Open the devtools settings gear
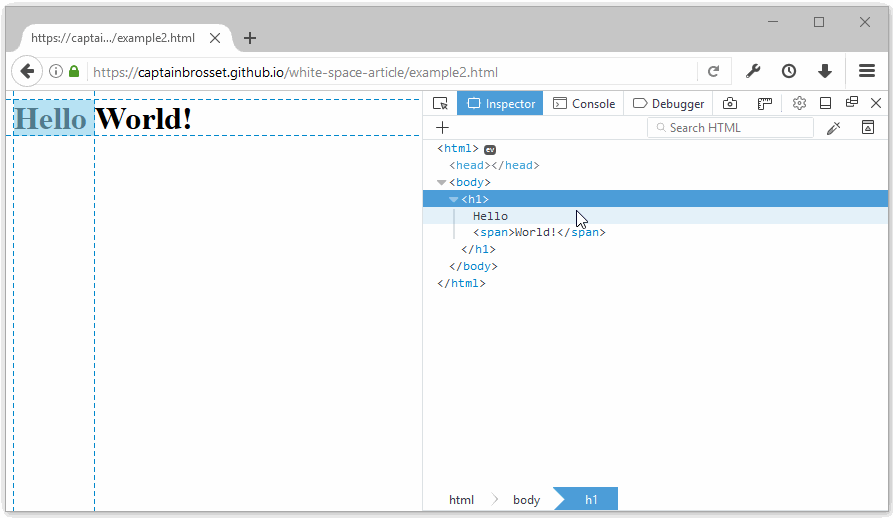893x518 pixels. (799, 103)
